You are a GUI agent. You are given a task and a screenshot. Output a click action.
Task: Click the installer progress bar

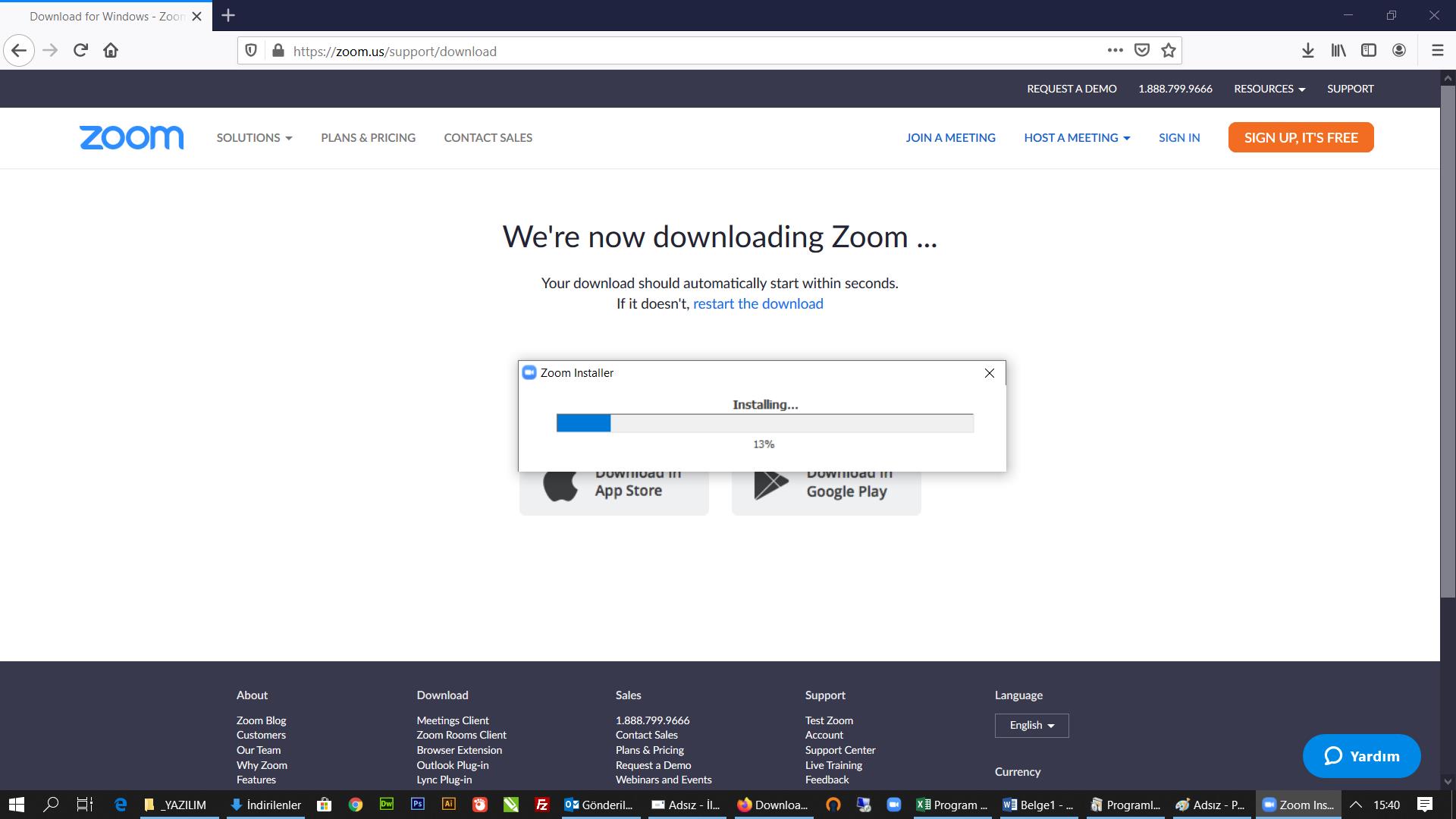[x=765, y=423]
